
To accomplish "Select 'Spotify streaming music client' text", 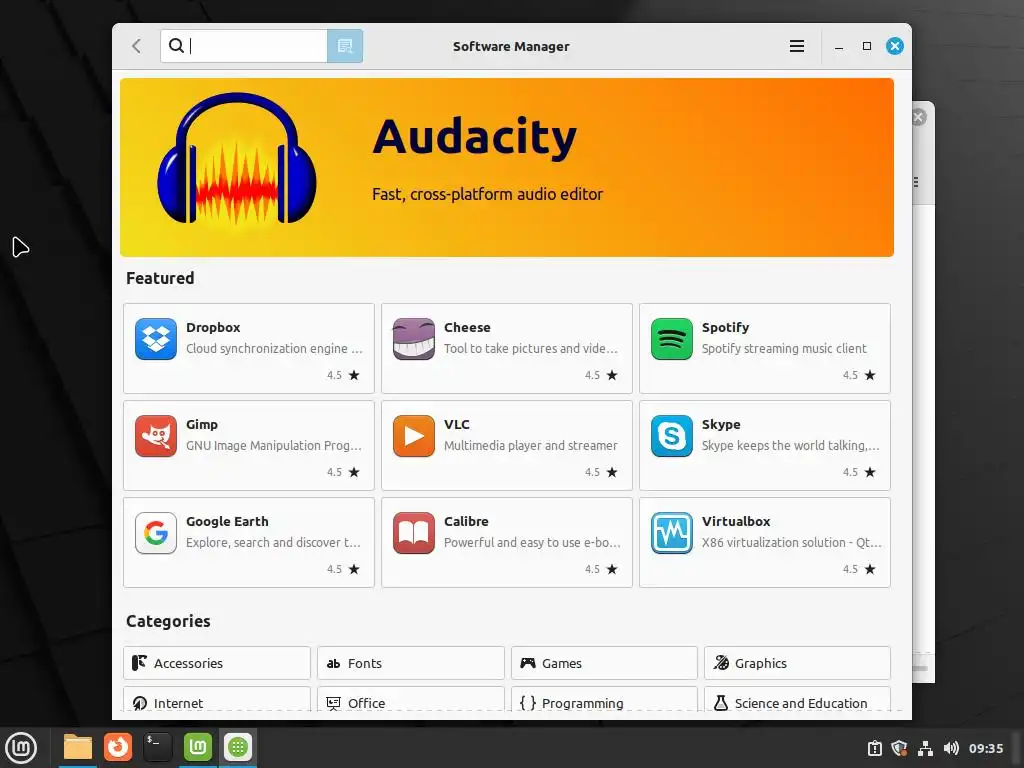I will [784, 349].
